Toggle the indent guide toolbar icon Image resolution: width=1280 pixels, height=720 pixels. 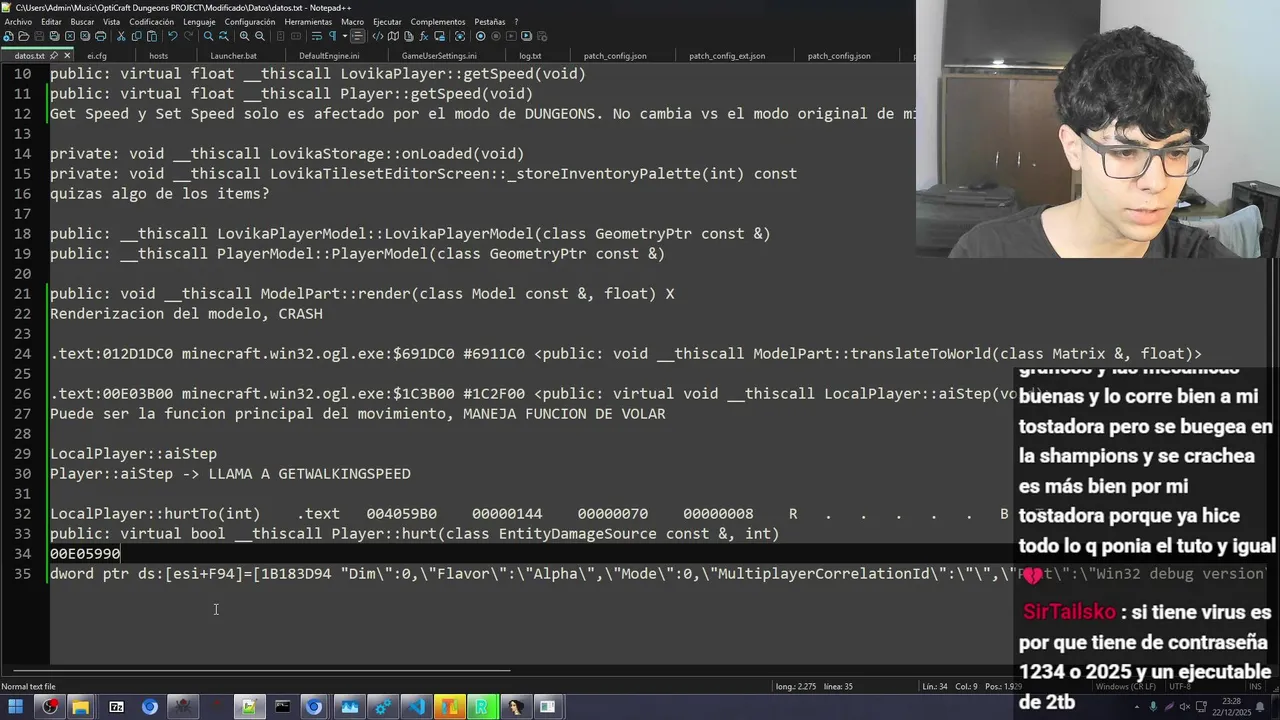pos(358,36)
